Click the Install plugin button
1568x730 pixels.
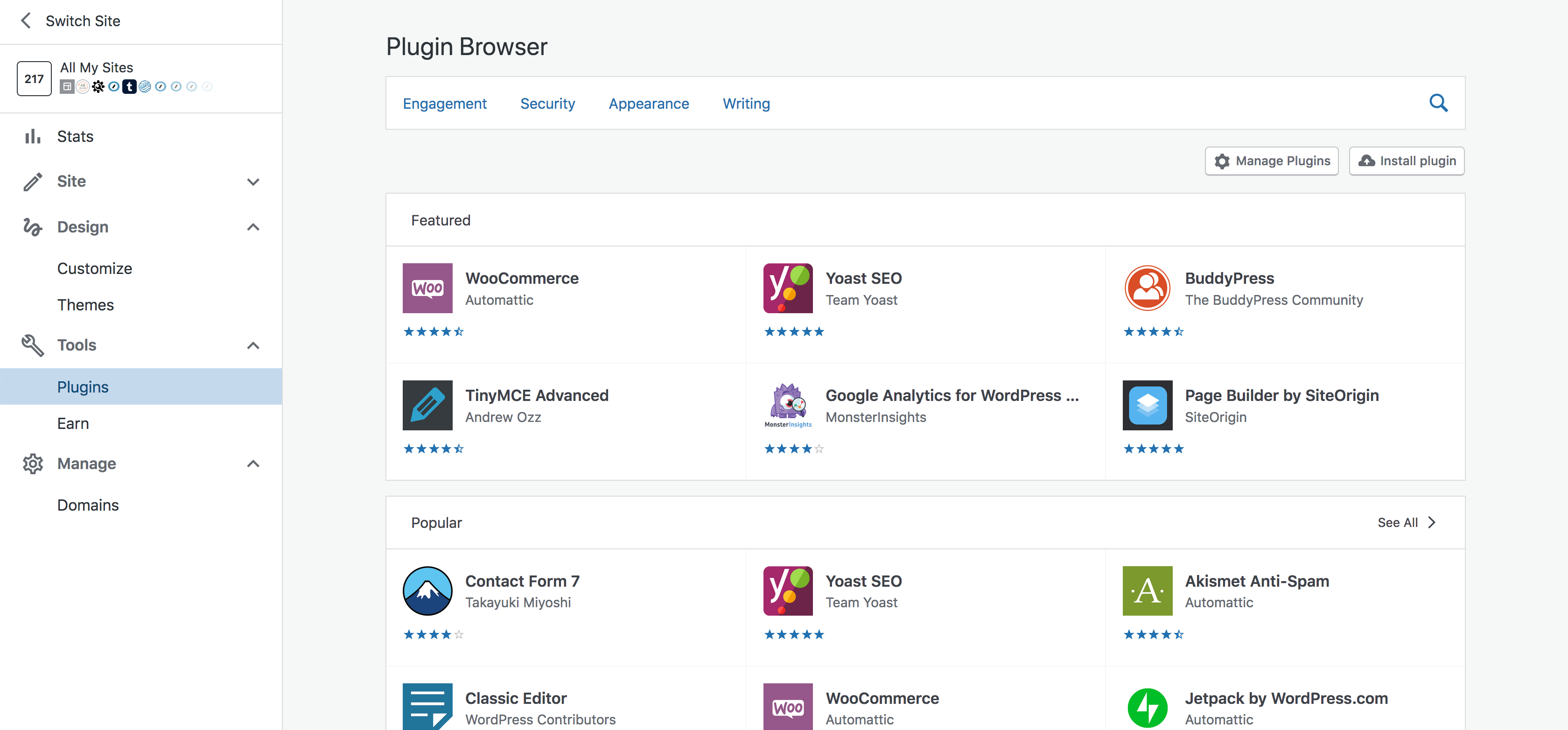point(1406,161)
